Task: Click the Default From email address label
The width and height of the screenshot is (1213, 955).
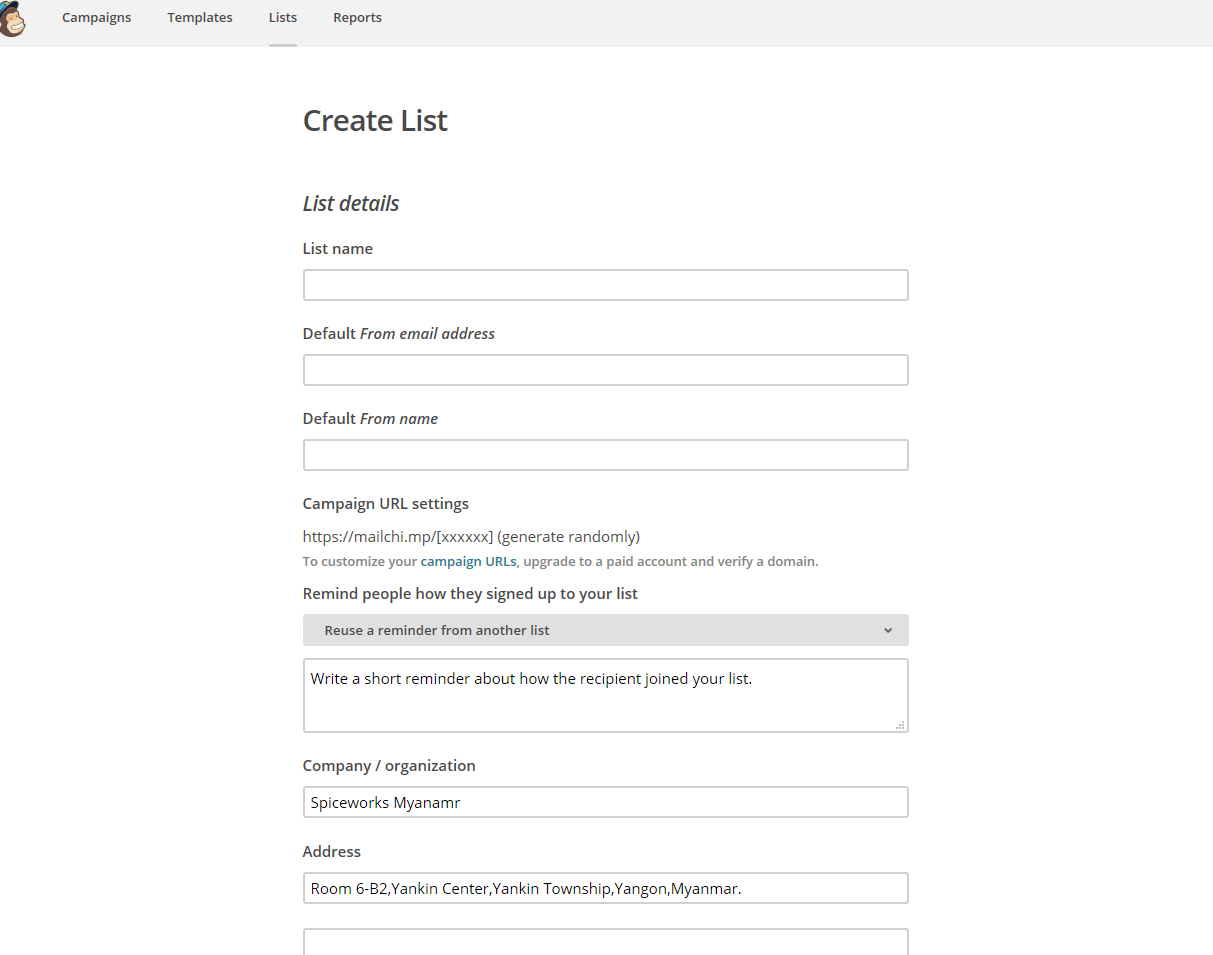Action: click(x=399, y=334)
